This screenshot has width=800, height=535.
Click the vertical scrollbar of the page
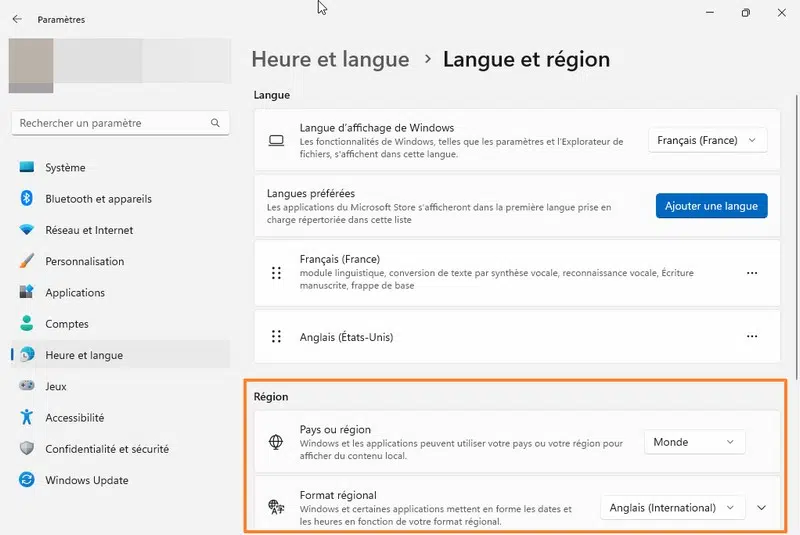796,235
